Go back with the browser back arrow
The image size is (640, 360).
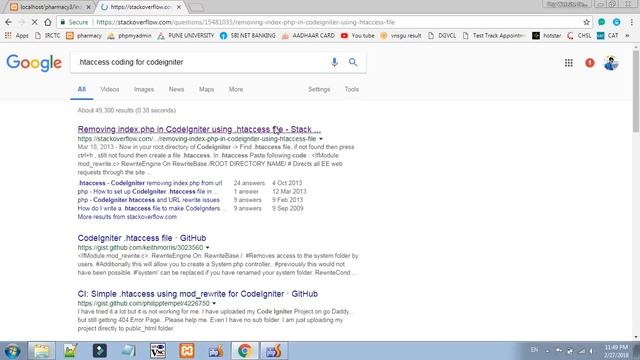click(x=9, y=22)
